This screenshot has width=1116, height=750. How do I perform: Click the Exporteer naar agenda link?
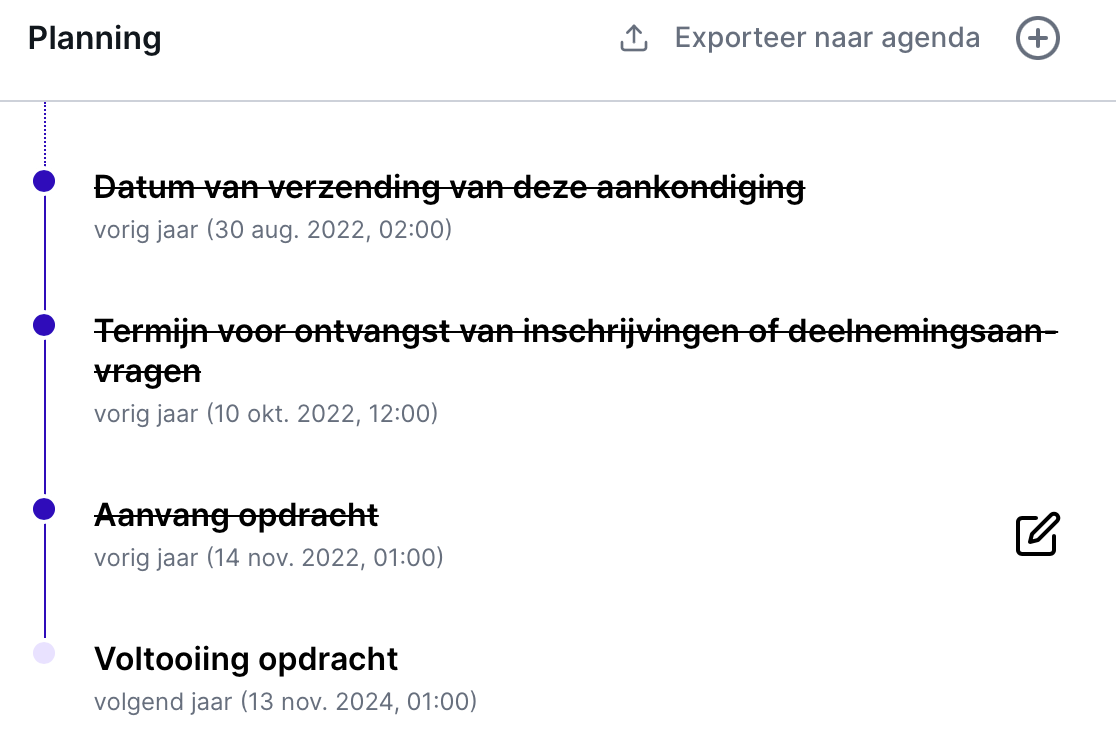coord(827,38)
